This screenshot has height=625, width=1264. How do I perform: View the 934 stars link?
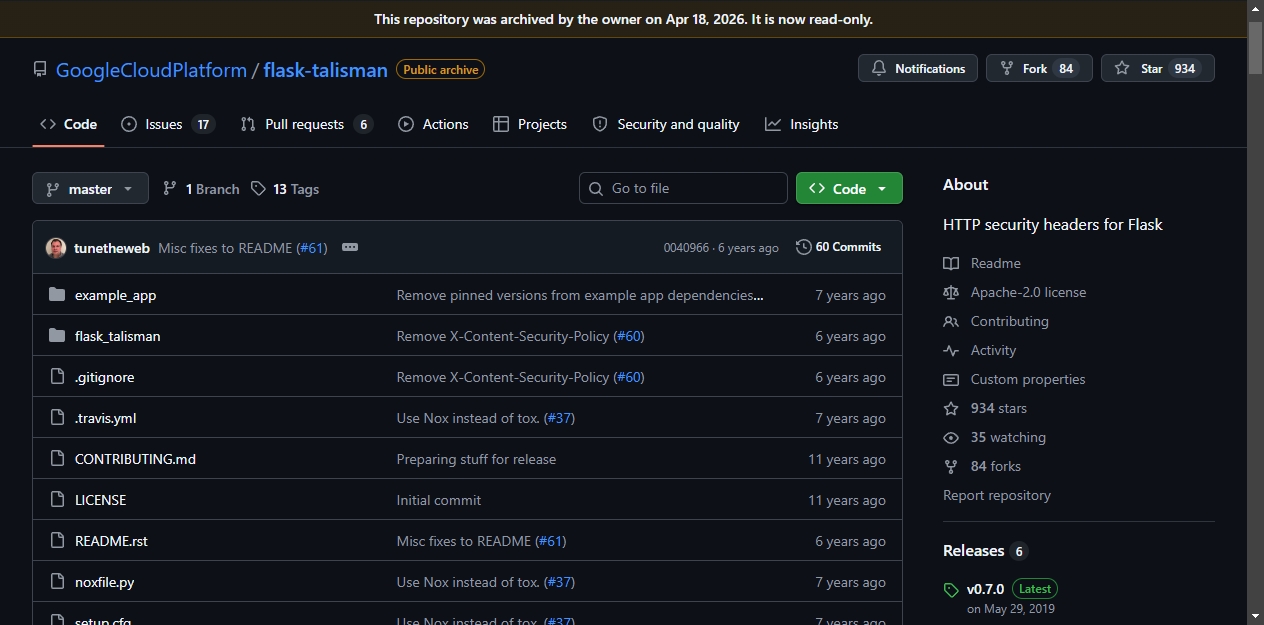[x=998, y=408]
